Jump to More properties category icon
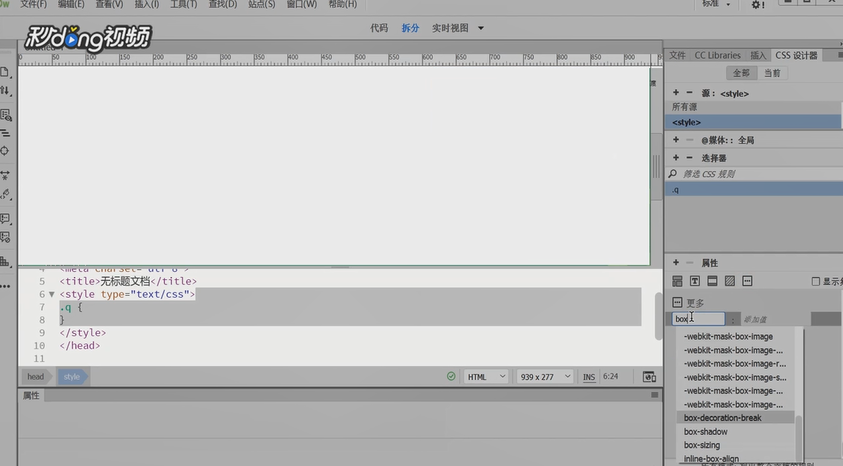This screenshot has height=466, width=843. (747, 281)
